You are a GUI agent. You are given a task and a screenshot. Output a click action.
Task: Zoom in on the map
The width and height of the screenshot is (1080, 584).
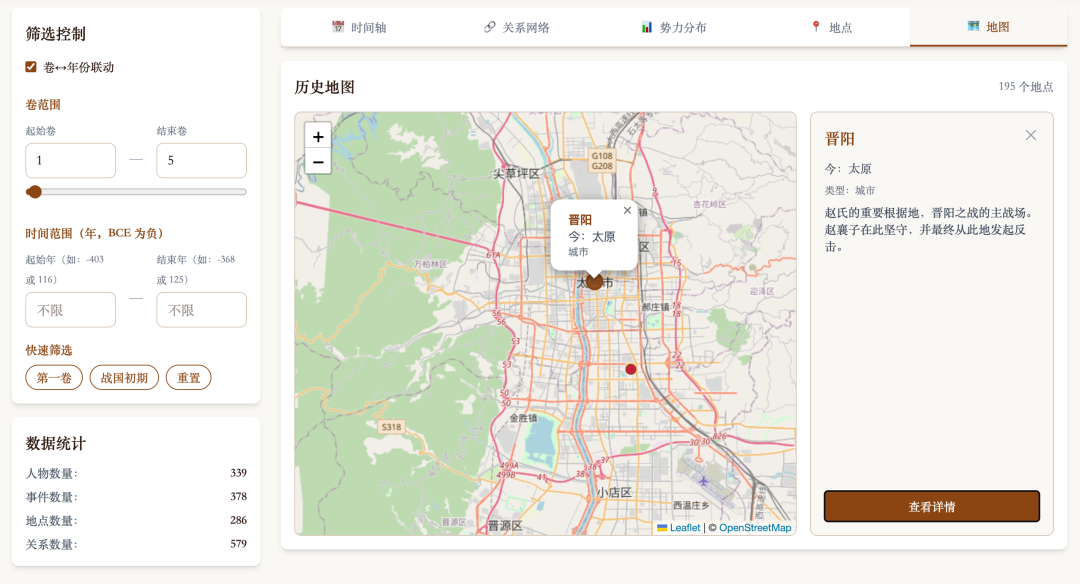tap(318, 136)
